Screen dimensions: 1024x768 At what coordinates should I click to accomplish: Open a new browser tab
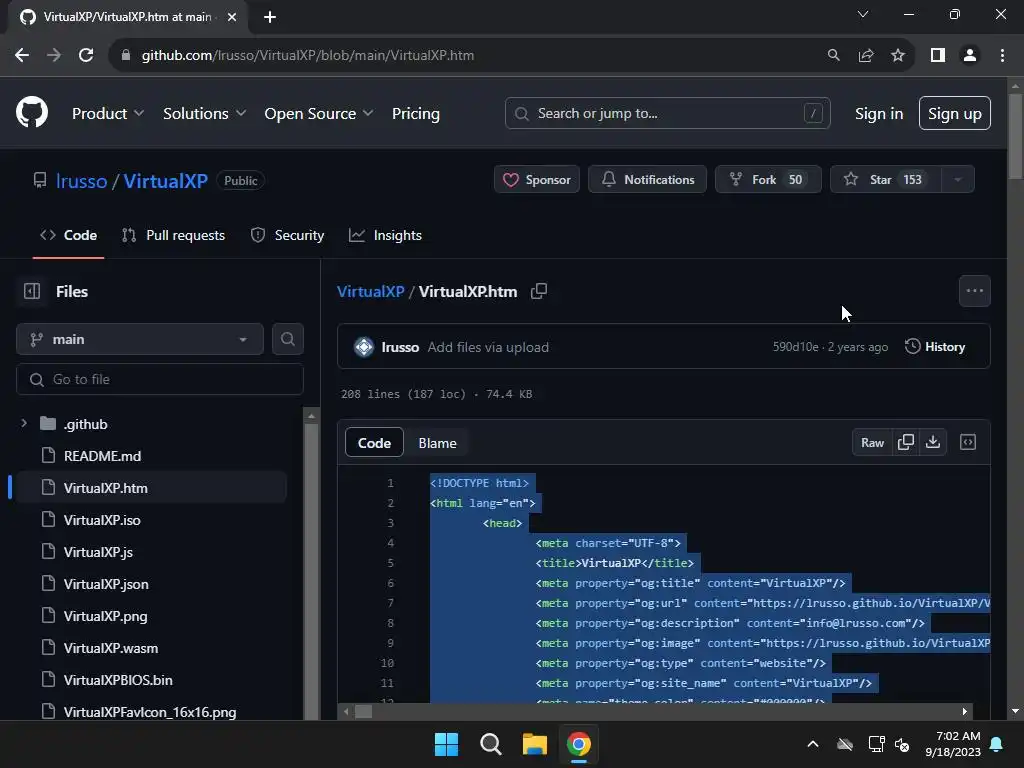click(270, 17)
